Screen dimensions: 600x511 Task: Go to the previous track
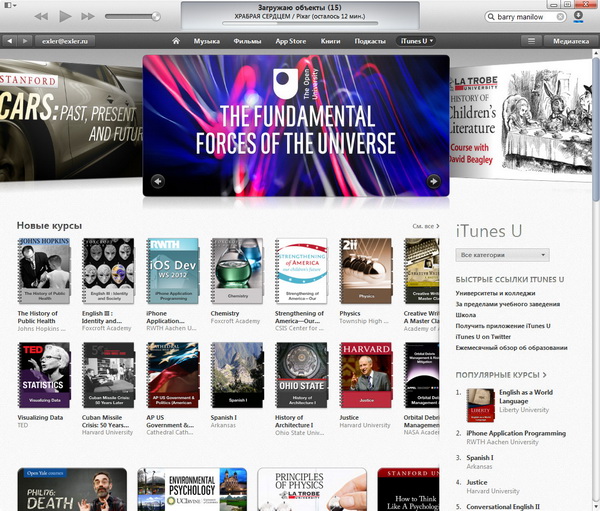(x=41, y=17)
